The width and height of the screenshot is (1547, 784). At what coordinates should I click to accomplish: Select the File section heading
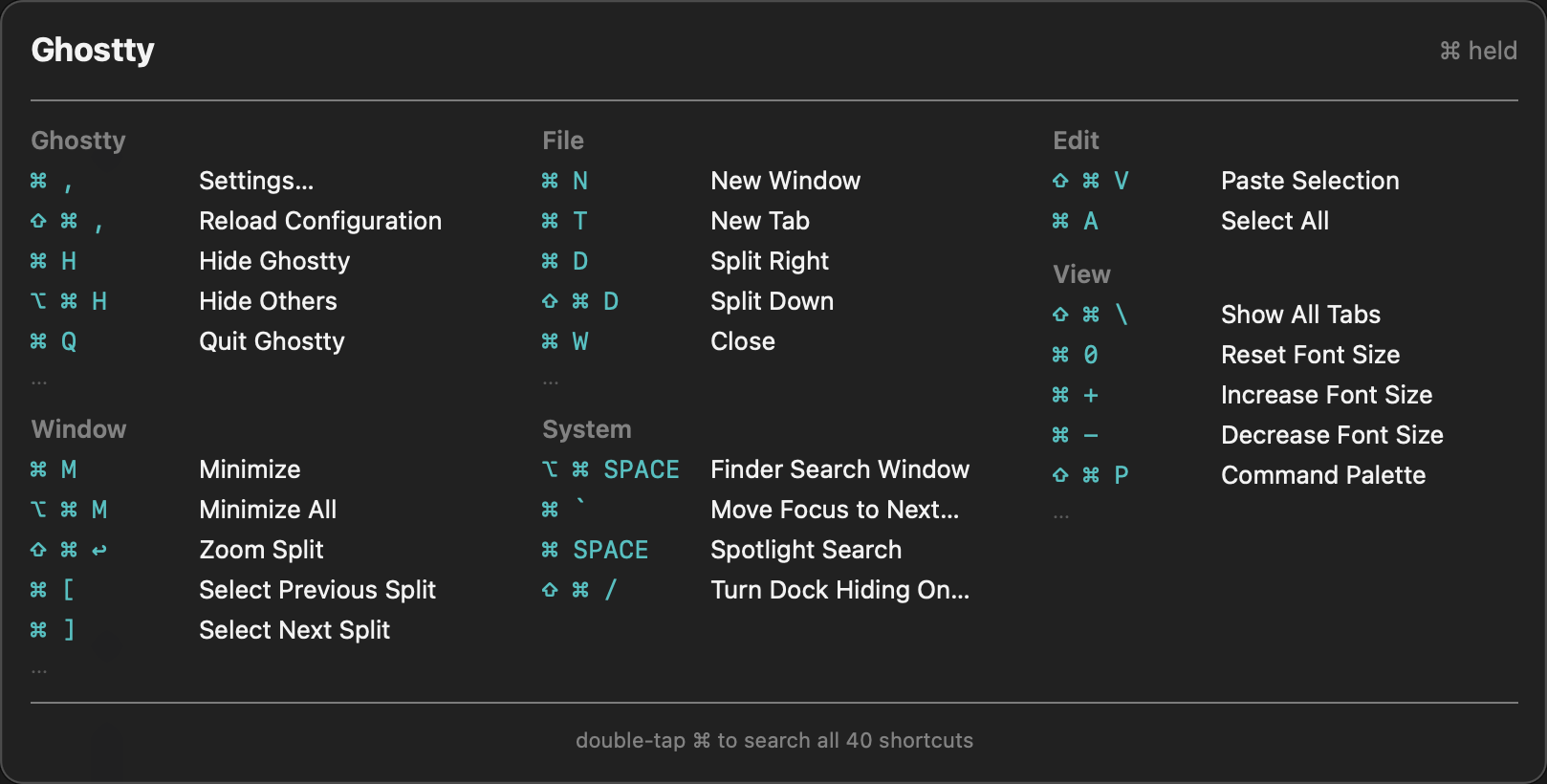tap(563, 141)
